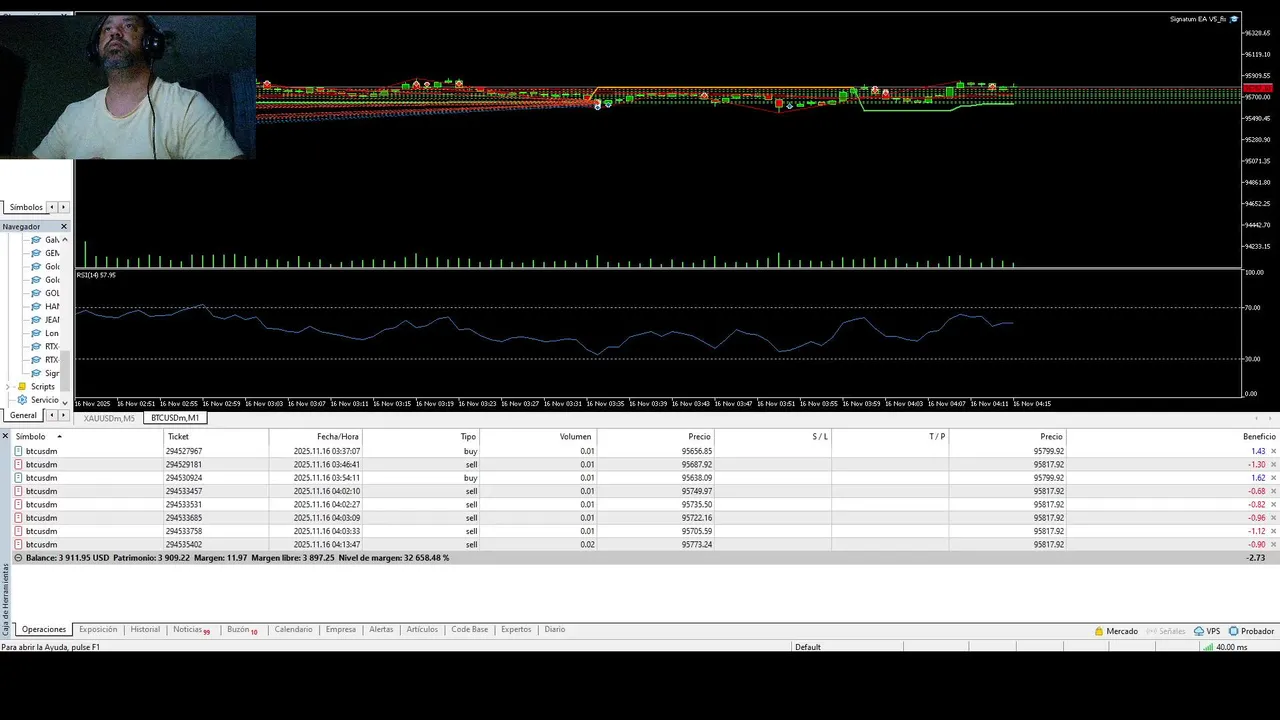The height and width of the screenshot is (720, 1280).
Task: Close position with profit 1.62
Action: (1273, 478)
